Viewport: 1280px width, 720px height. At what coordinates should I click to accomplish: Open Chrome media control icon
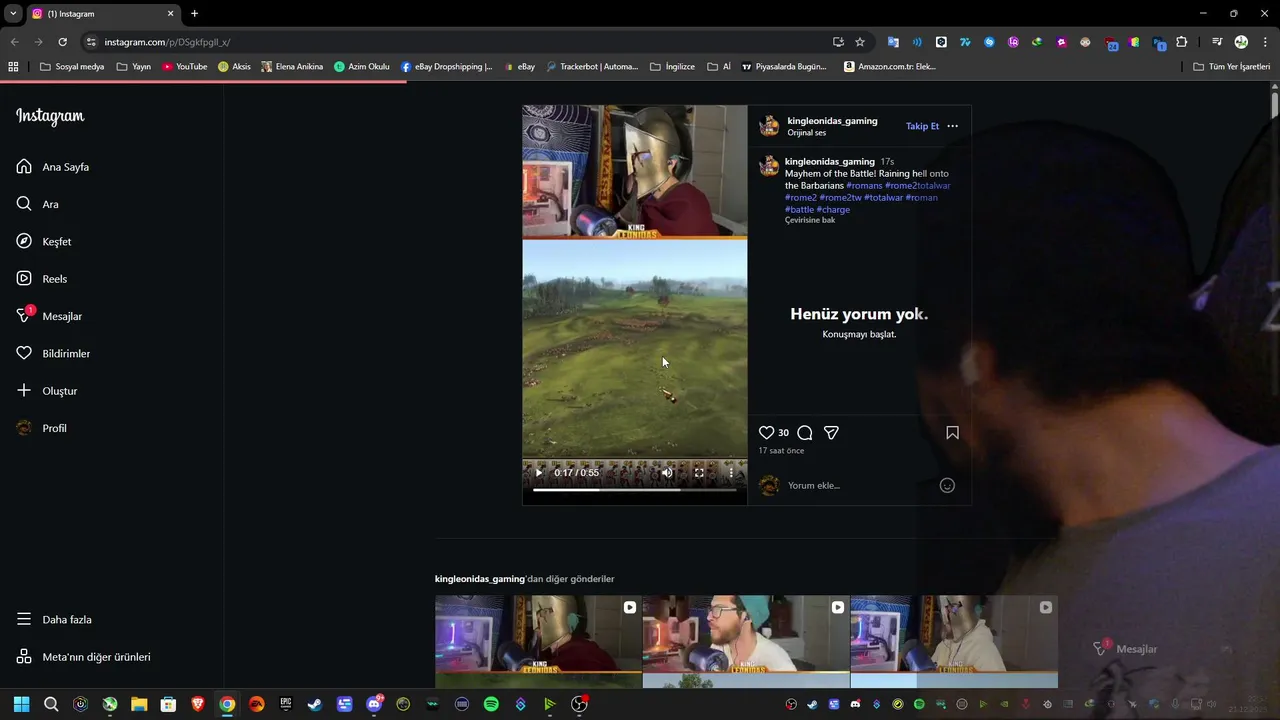[x=1217, y=42]
